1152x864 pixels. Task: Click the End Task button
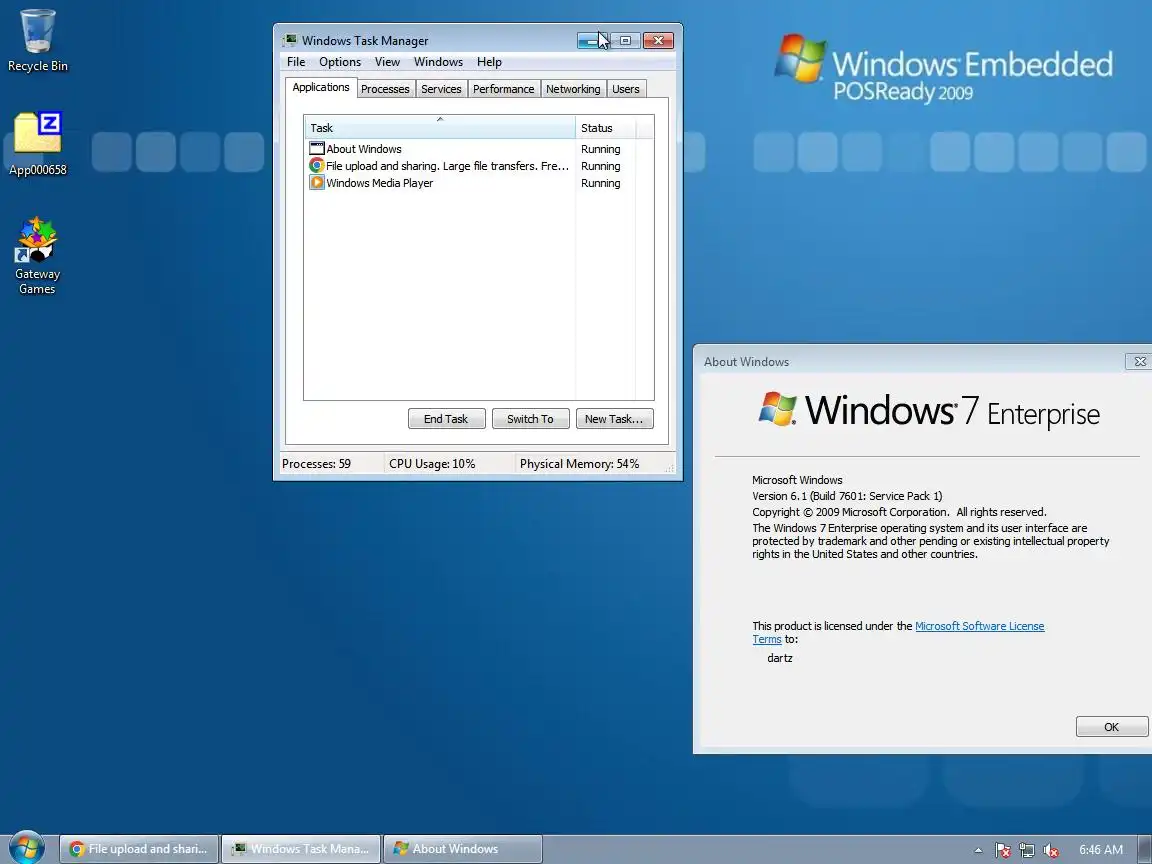446,419
